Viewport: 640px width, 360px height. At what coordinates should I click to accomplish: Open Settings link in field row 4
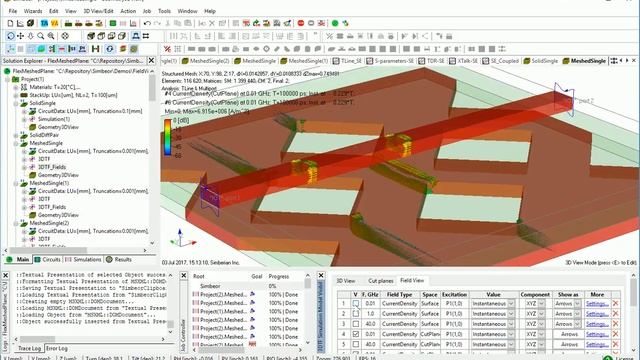(x=597, y=334)
